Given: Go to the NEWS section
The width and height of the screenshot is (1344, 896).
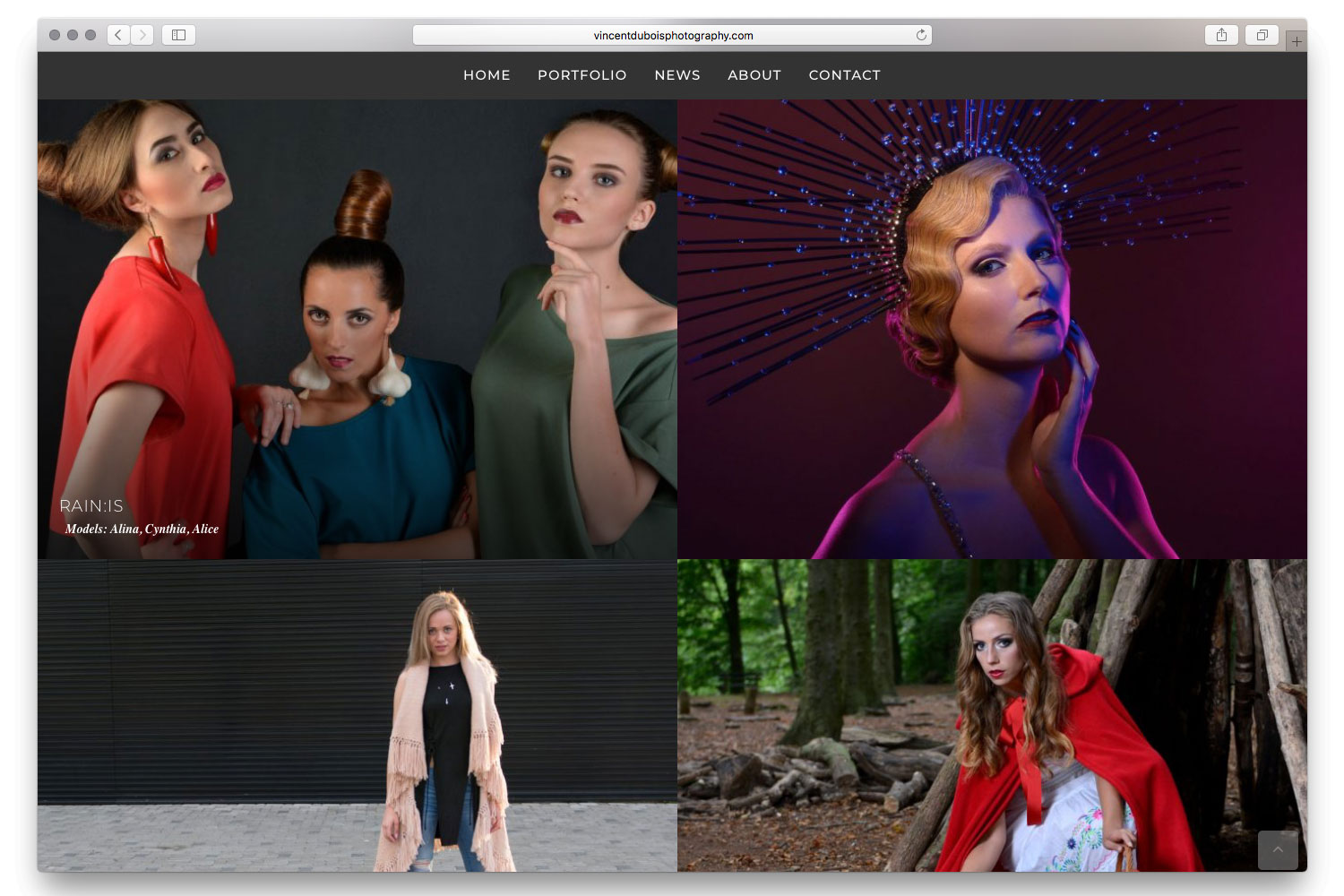Looking at the screenshot, I should [677, 75].
